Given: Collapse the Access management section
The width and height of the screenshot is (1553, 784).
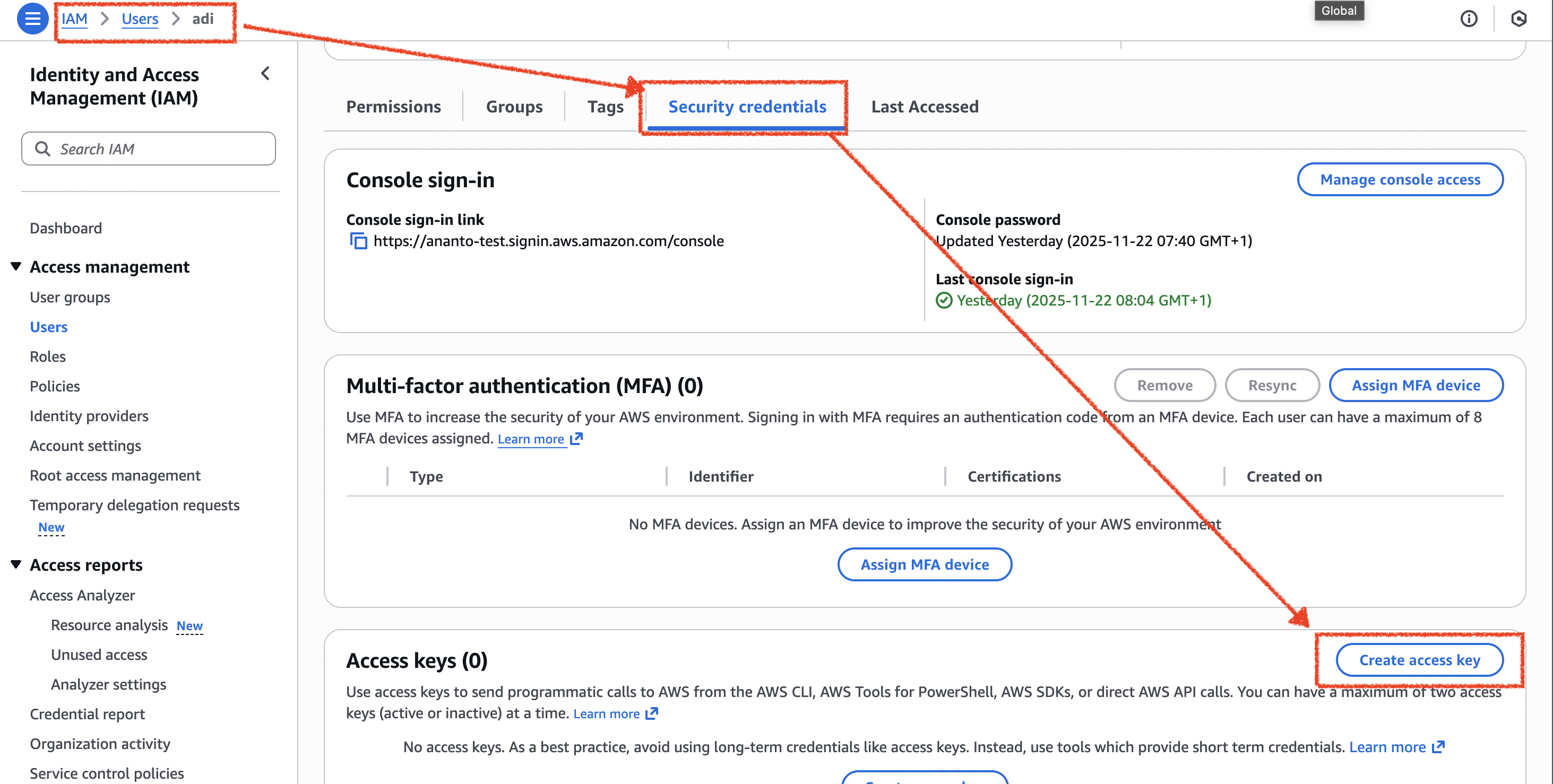Looking at the screenshot, I should point(16,266).
